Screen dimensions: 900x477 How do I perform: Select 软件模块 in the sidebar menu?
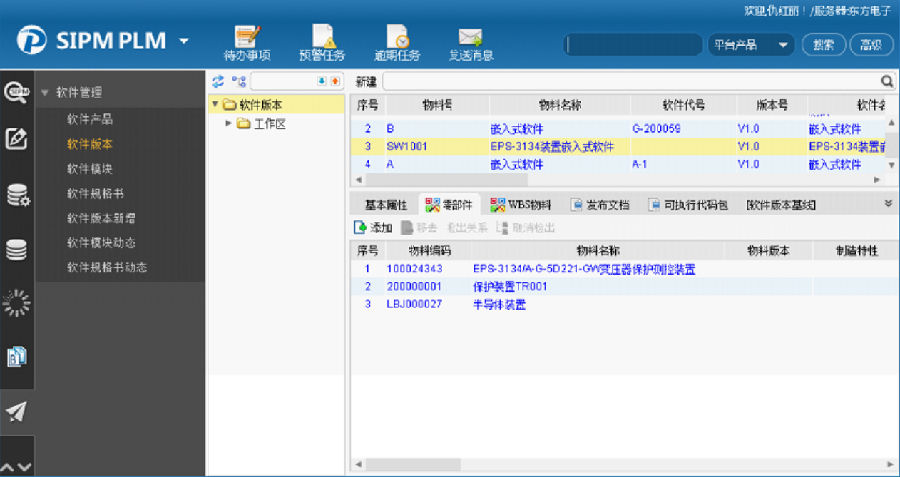(90, 168)
